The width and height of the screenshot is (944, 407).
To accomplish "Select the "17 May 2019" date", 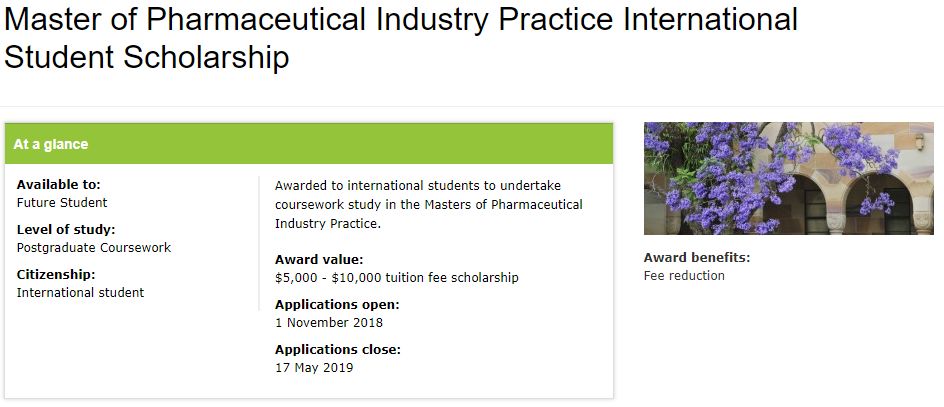I will (314, 368).
